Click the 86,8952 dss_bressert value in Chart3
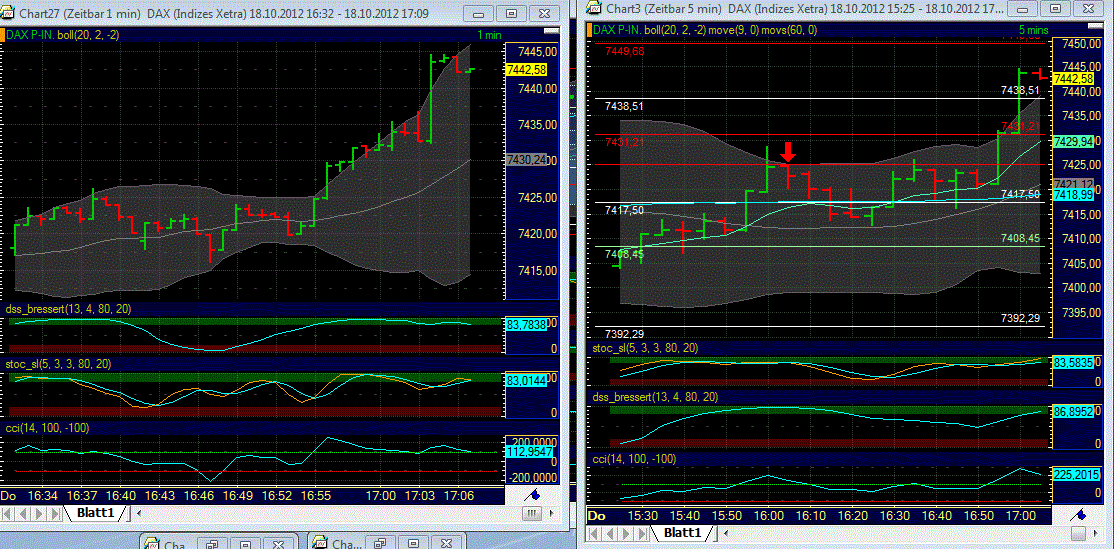 pyautogui.click(x=1075, y=411)
